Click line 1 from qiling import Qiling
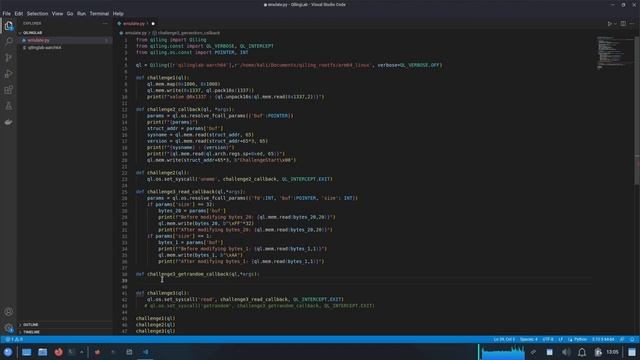 [x=171, y=40]
